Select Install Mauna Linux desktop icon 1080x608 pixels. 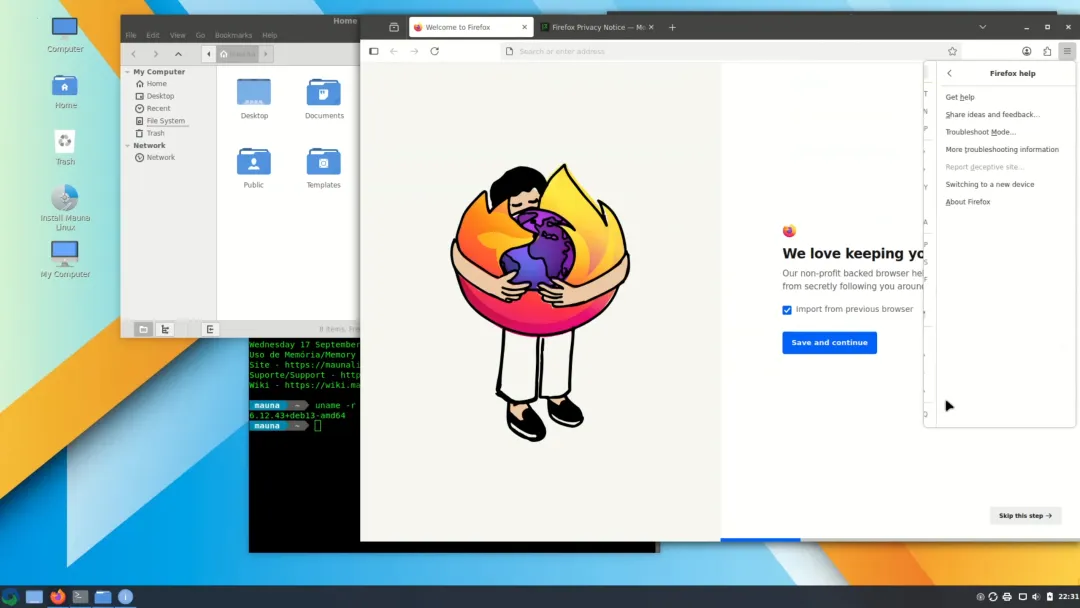65,208
